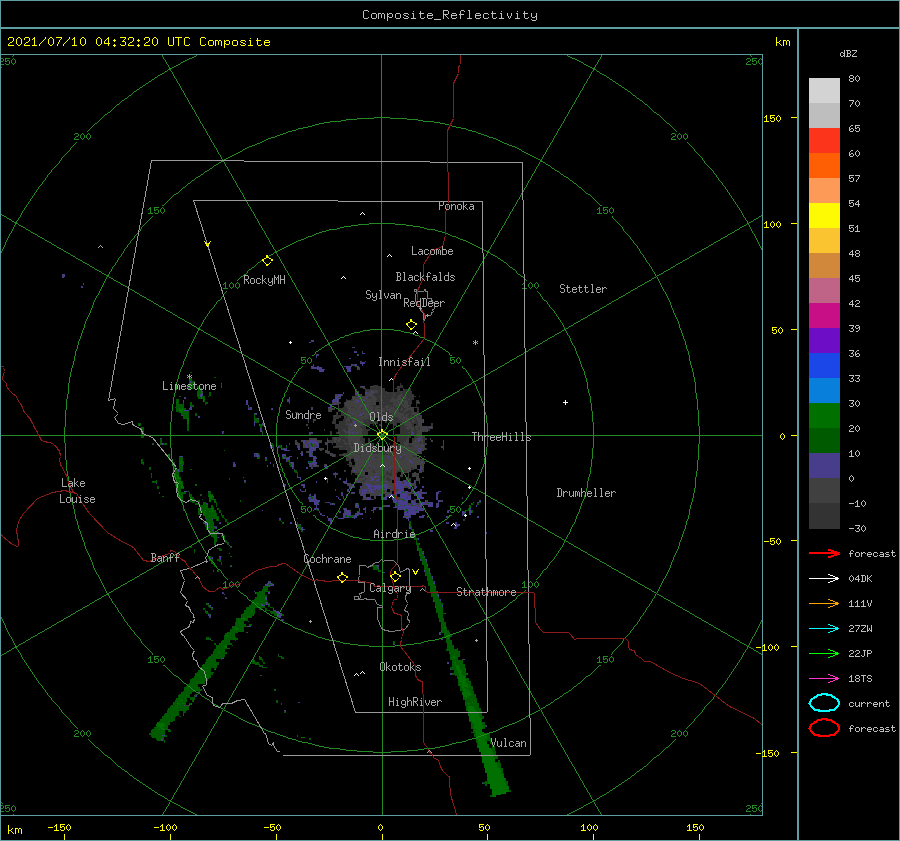The width and height of the screenshot is (900, 841).
Task: Click the Drumheller label
Action: tap(585, 493)
